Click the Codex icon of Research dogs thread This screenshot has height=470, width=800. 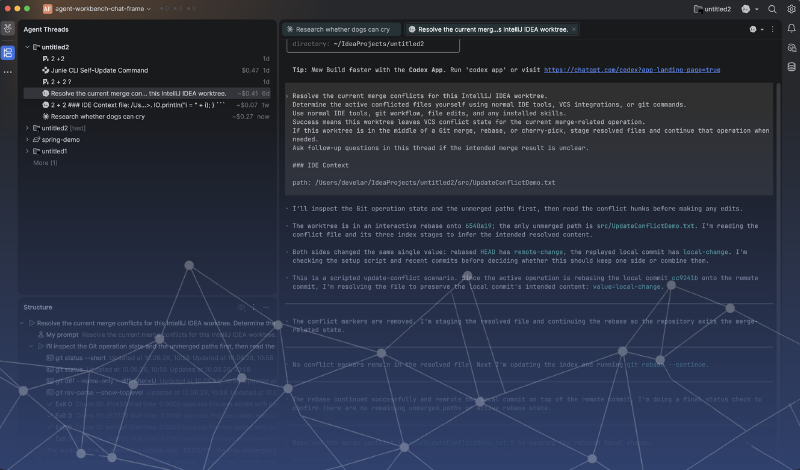pos(45,117)
